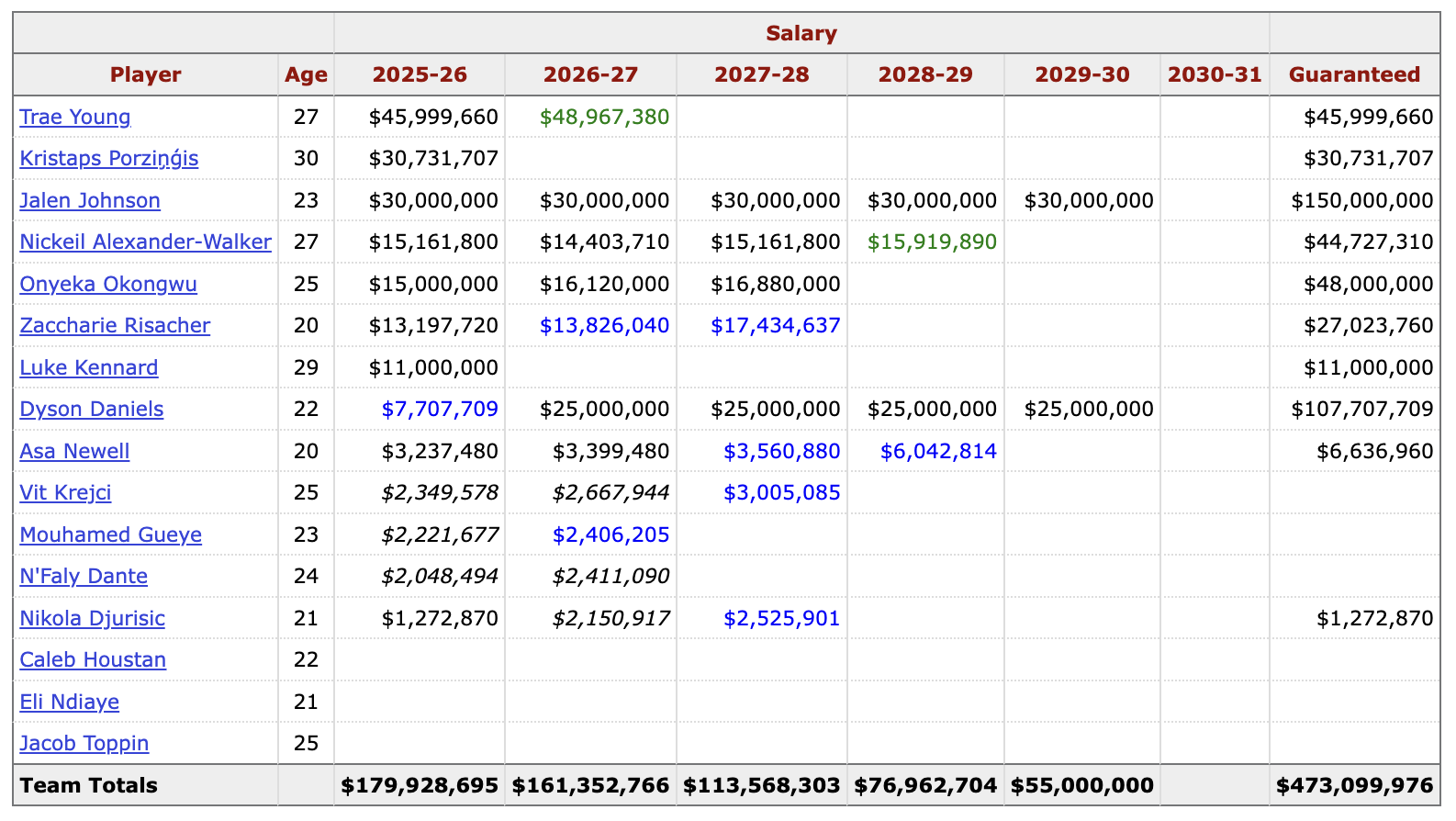The height and width of the screenshot is (821, 1456).
Task: Click the Luke Kennard player link
Action: [x=89, y=367]
